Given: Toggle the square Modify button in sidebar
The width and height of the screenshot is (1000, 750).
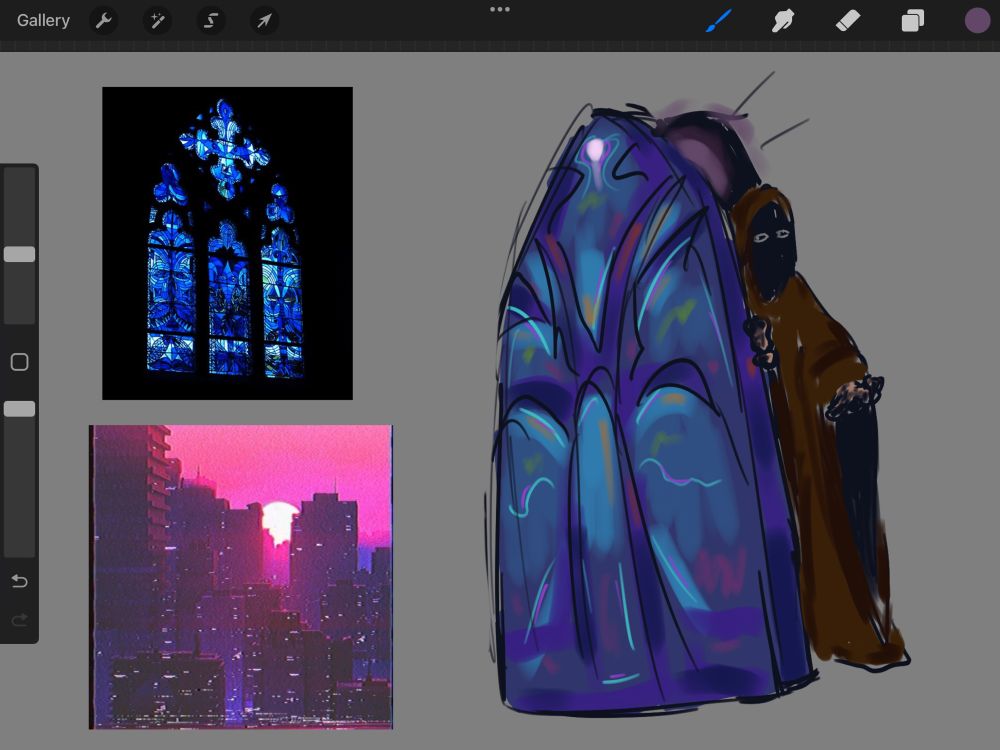Looking at the screenshot, I should point(19,362).
